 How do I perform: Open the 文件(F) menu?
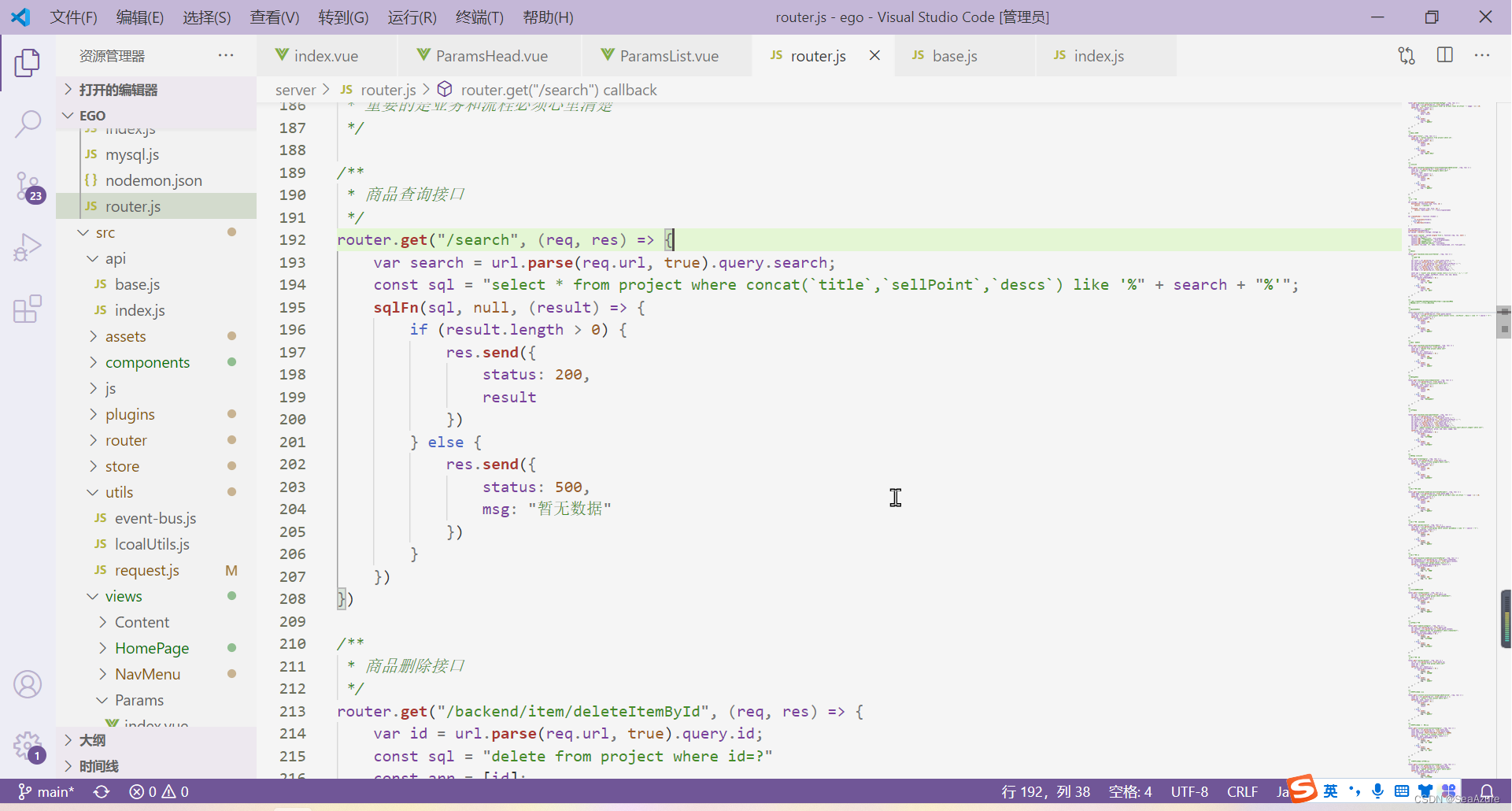click(x=73, y=17)
